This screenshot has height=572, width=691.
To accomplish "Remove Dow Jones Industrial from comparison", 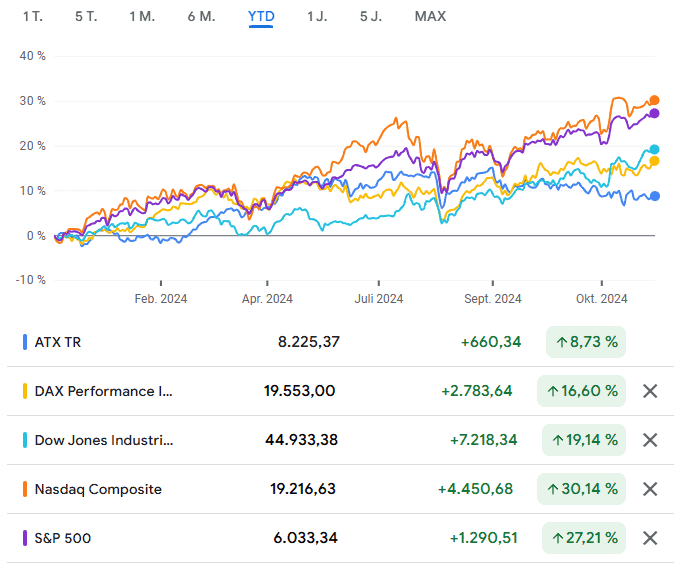I will [x=650, y=440].
